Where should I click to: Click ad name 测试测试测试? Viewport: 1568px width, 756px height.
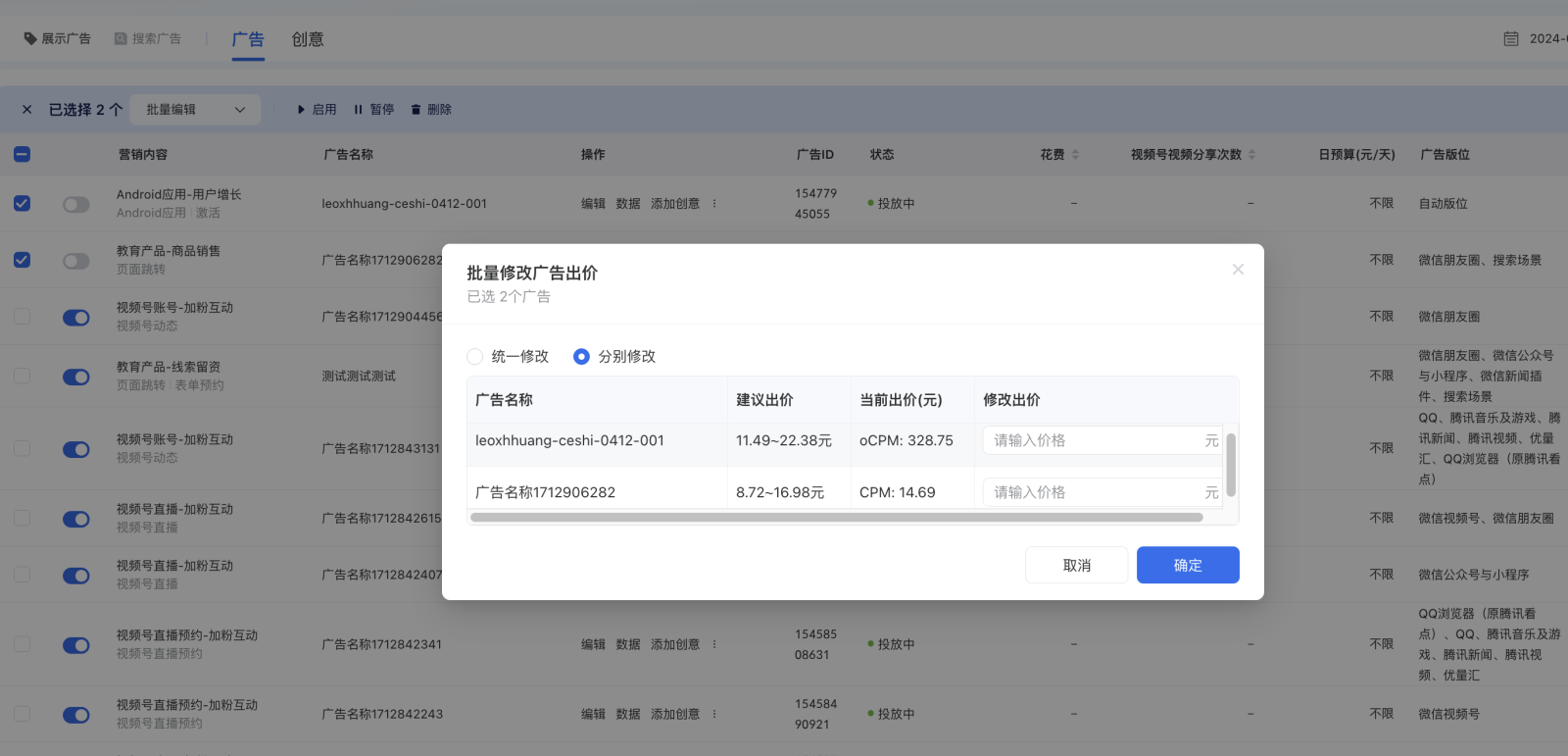click(x=359, y=377)
